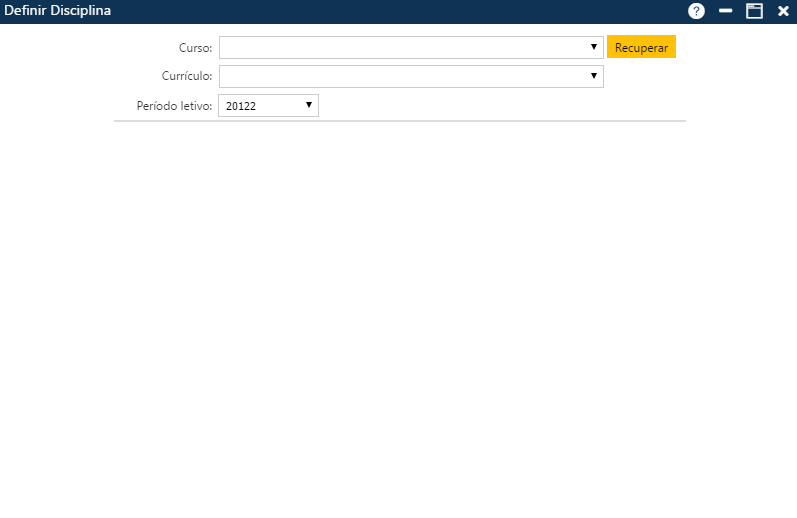Click the Período letivo field label
This screenshot has width=797, height=518.
pos(174,105)
